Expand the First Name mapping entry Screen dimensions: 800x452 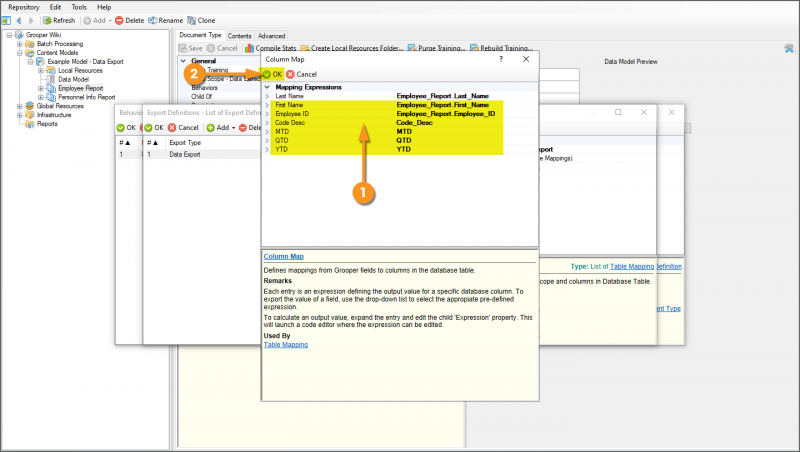click(267, 105)
